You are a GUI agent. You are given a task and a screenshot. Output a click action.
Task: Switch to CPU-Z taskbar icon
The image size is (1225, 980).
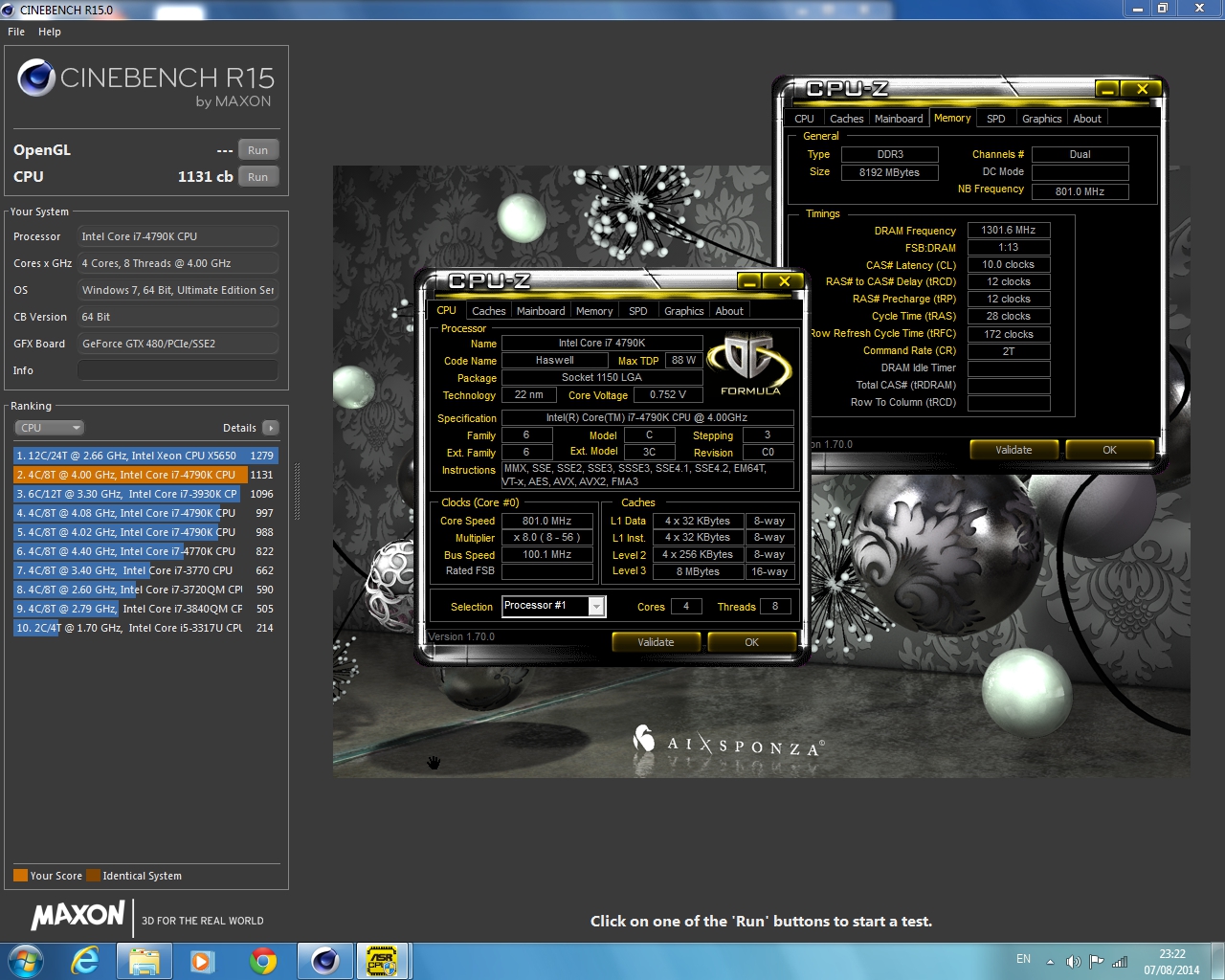coord(383,961)
